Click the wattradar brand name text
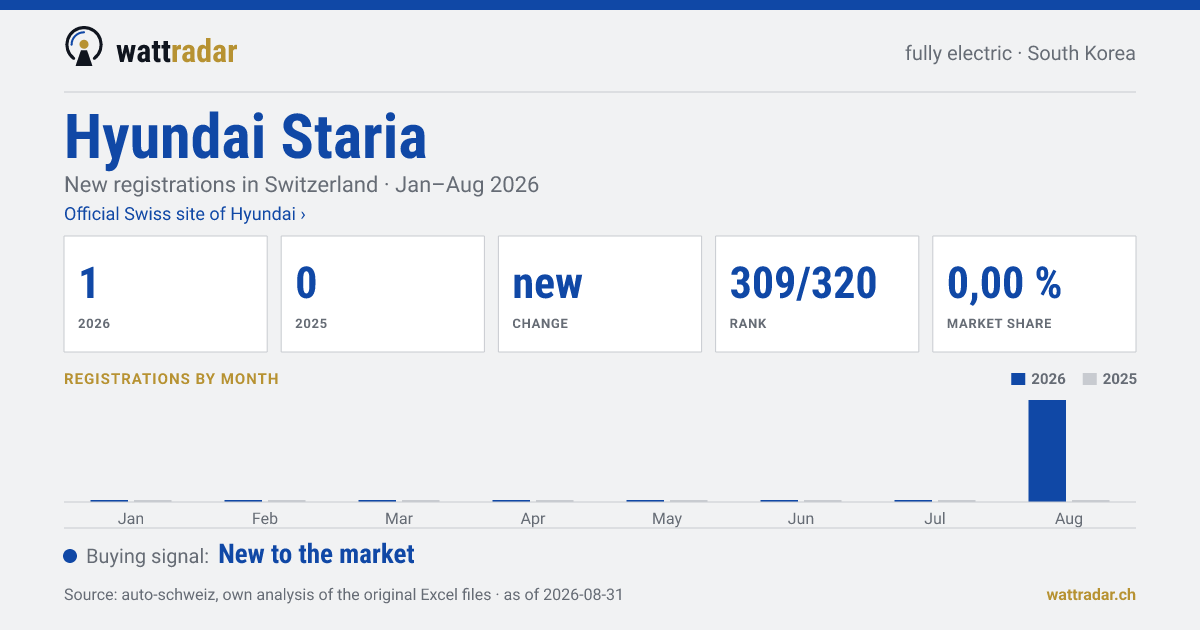1200x630 pixels. (x=177, y=51)
